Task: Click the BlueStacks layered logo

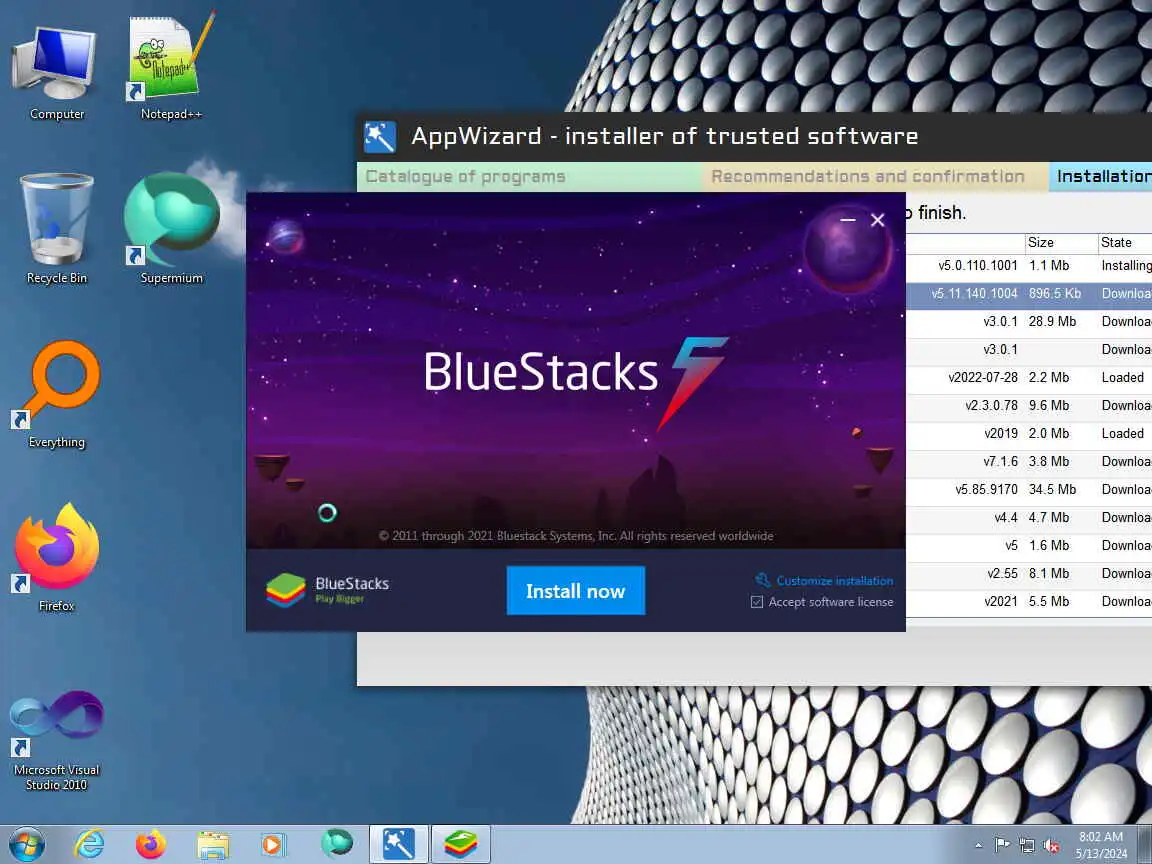Action: tap(286, 590)
